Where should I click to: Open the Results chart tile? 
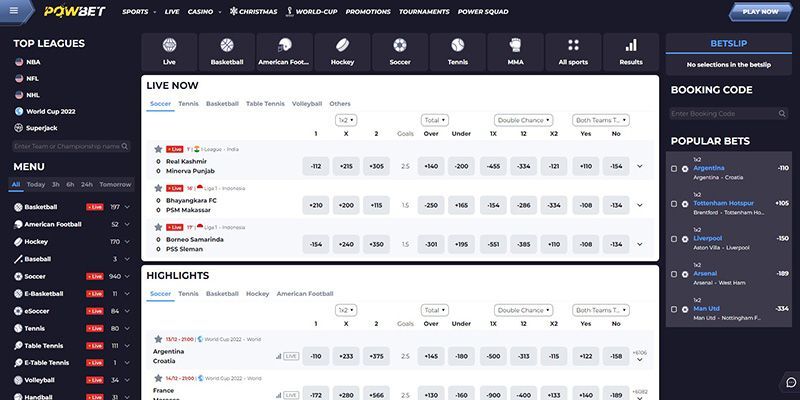631,51
